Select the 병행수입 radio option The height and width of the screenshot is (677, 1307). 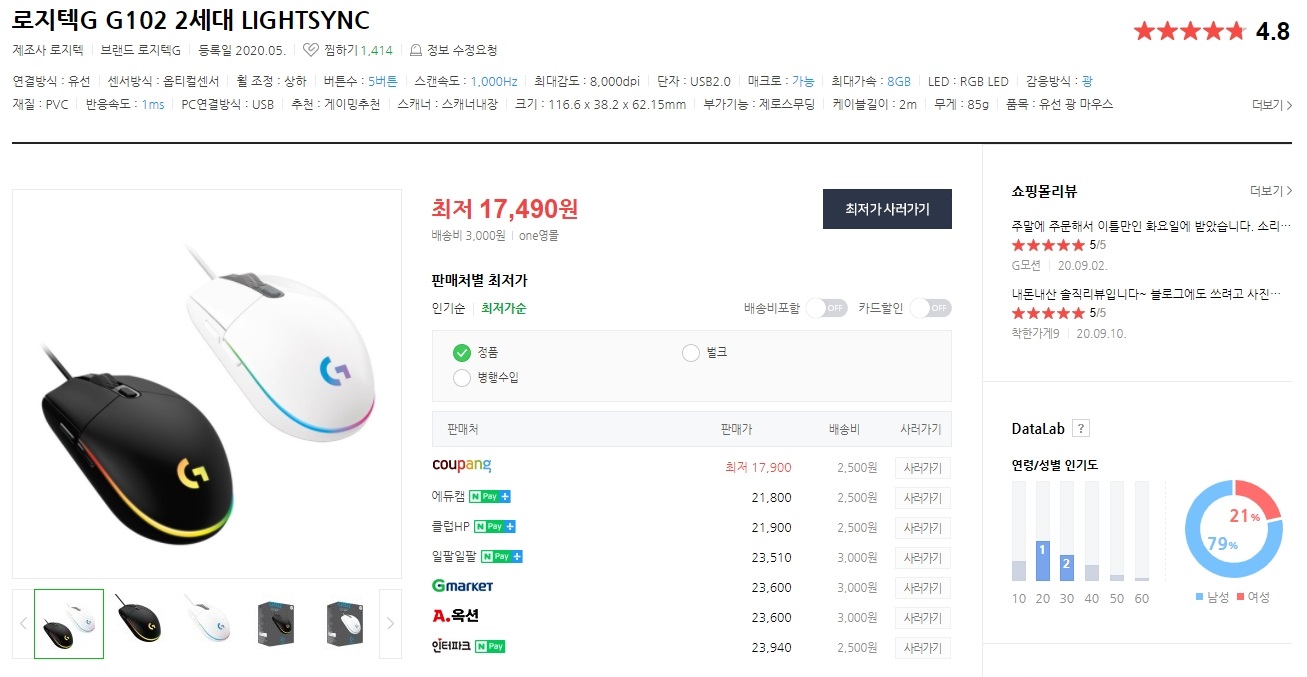point(461,378)
